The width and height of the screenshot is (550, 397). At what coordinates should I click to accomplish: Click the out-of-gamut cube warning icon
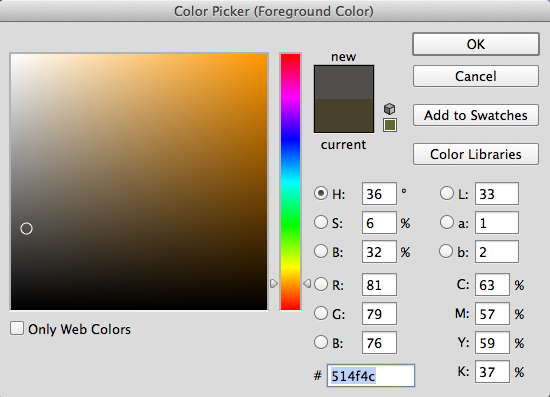[389, 109]
